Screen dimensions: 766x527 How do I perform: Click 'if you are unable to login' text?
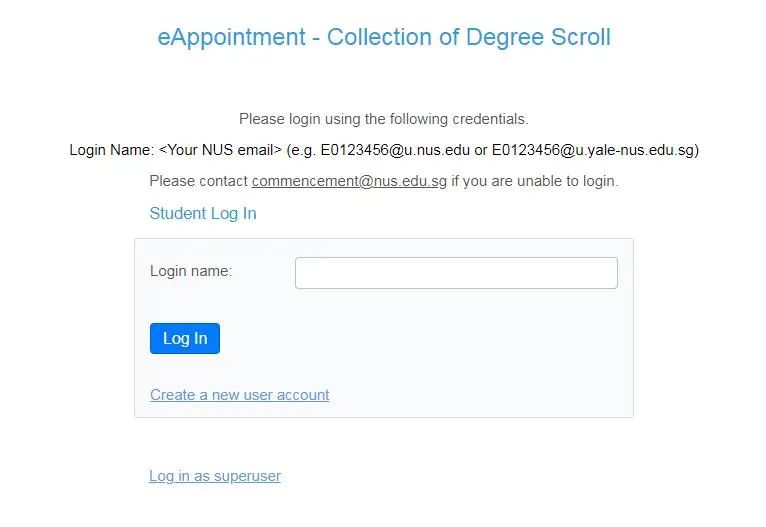tap(535, 181)
